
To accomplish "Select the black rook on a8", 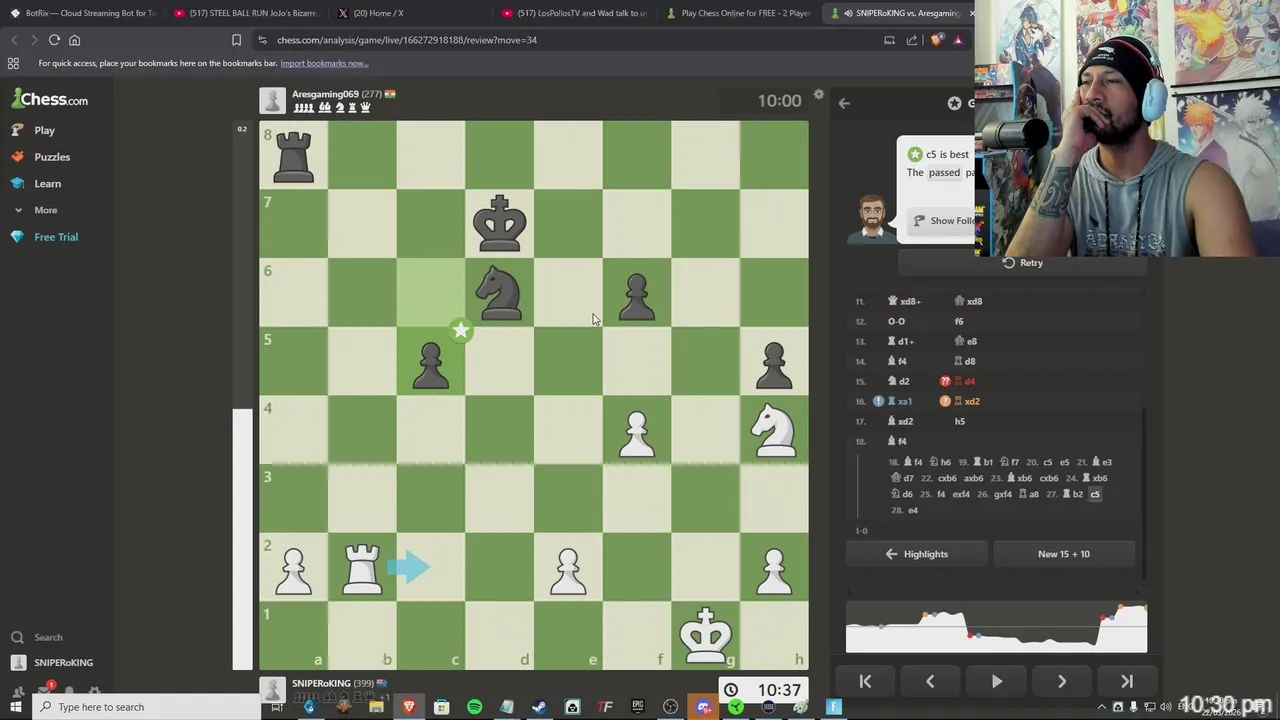I will 293,156.
